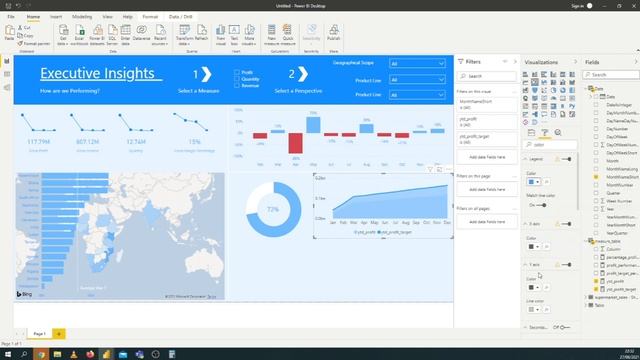Expand the supermarket_sales table
Image resolution: width=640 pixels, height=360 pixels.
[586, 297]
